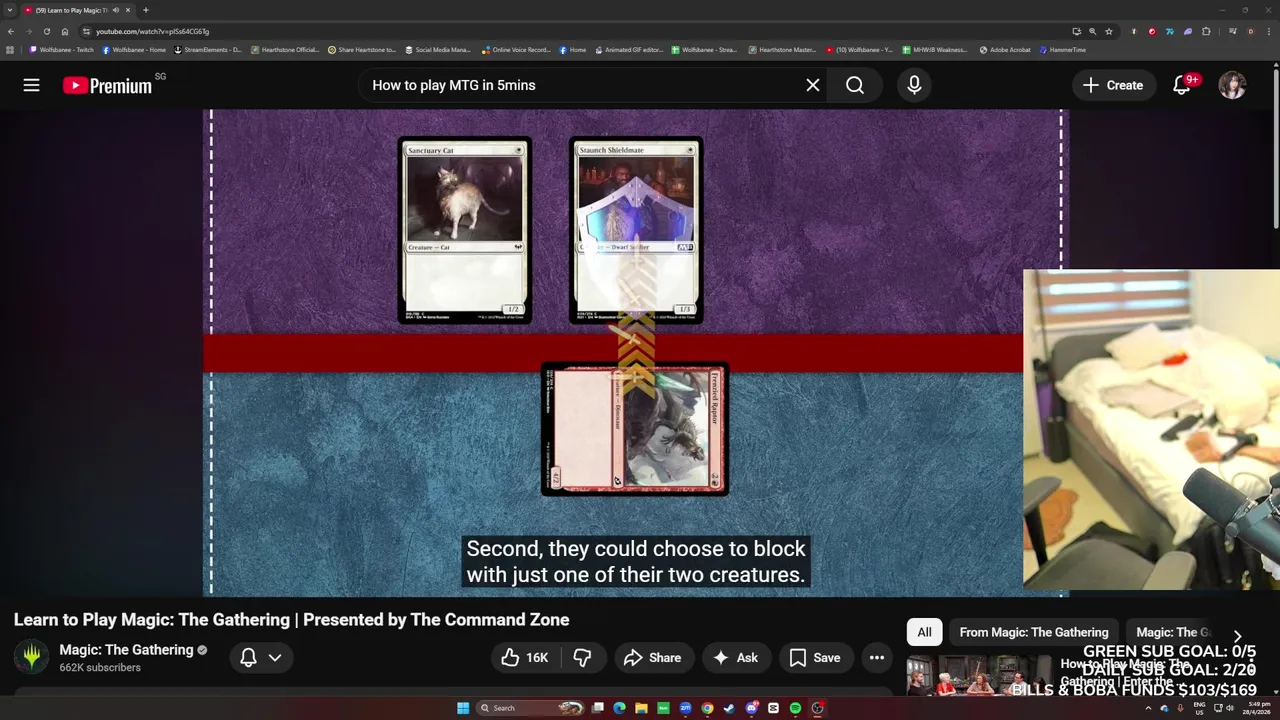Open Online Voice Record... bookmark
The height and width of the screenshot is (720, 1280).
pyautogui.click(x=516, y=49)
